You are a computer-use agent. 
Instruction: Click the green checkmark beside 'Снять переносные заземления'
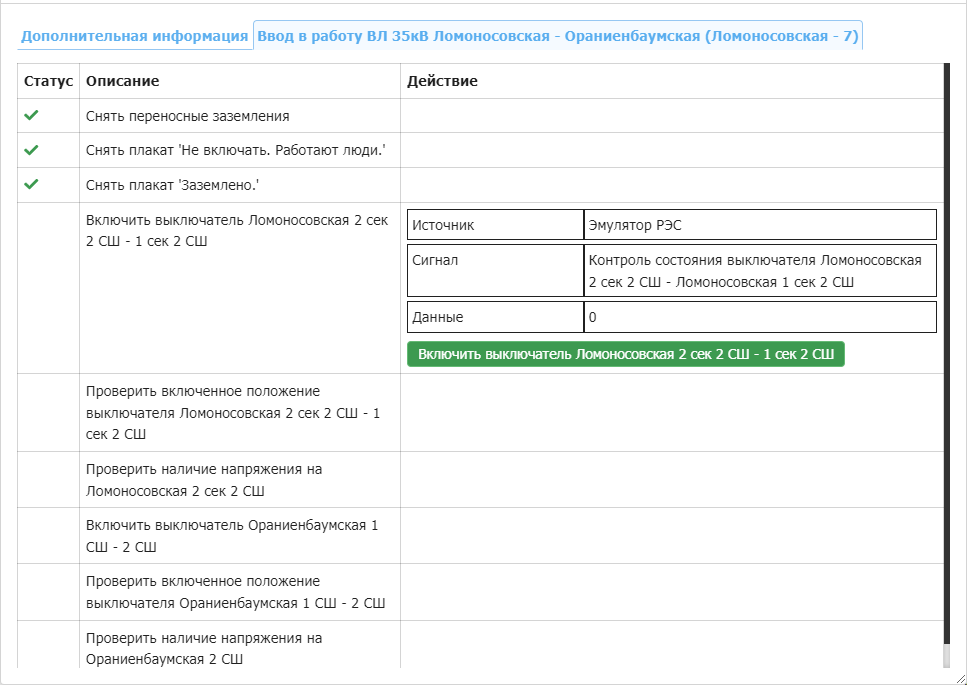coord(31,115)
